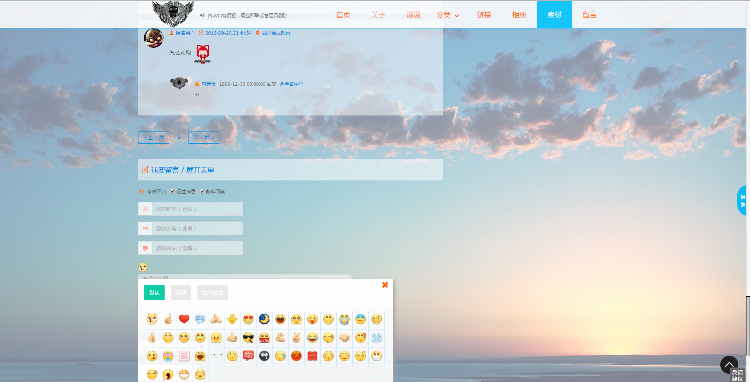The image size is (750, 382).
Task: Select the OK hand gesture emoji
Action: tap(280, 338)
